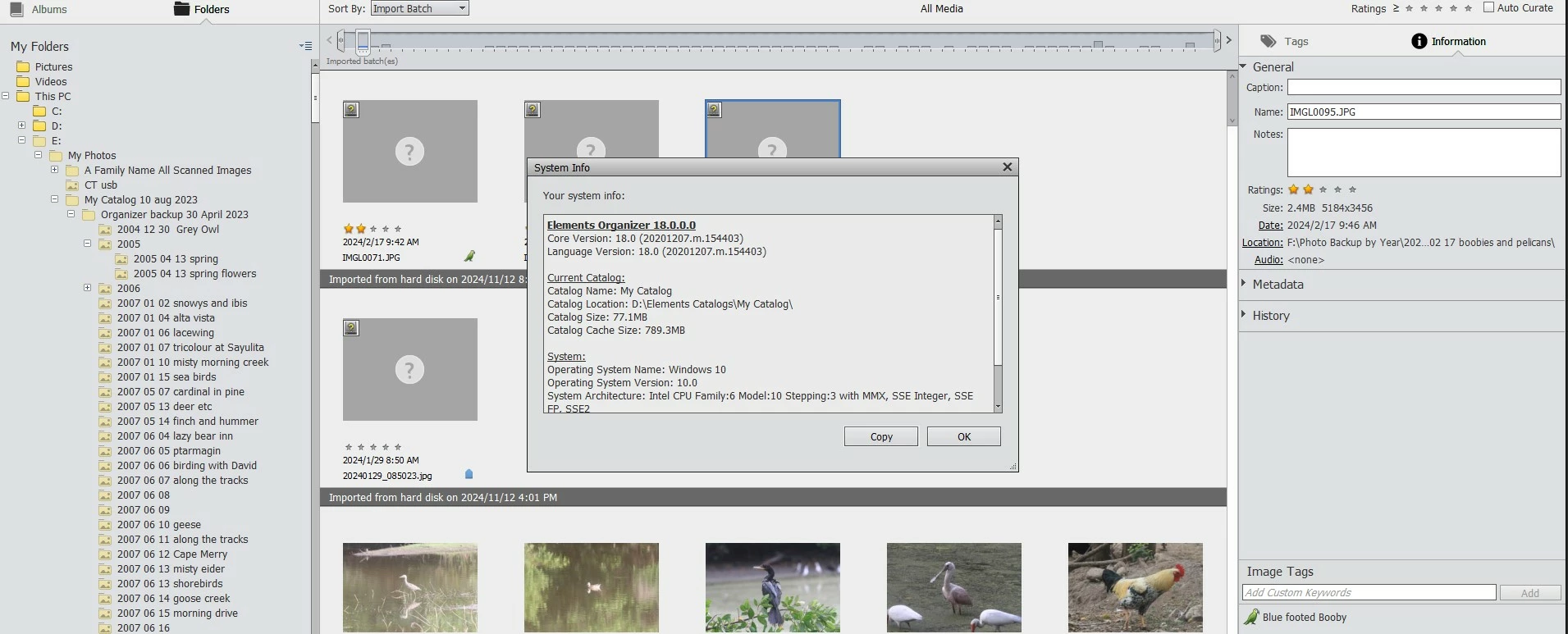Switch to the Folders tab
This screenshot has height=634, width=1568.
pyautogui.click(x=202, y=9)
